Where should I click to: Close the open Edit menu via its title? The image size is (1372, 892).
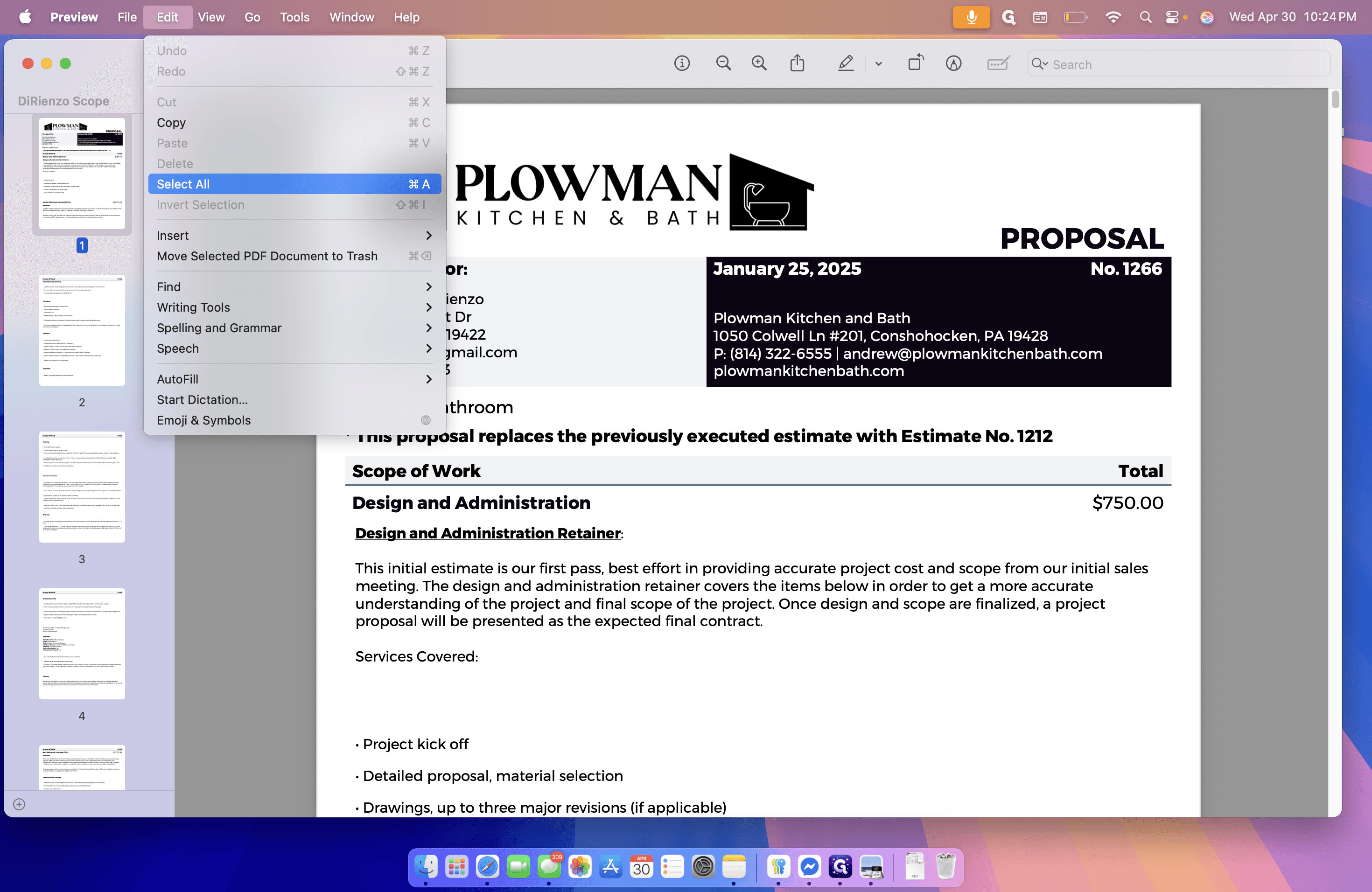167,17
